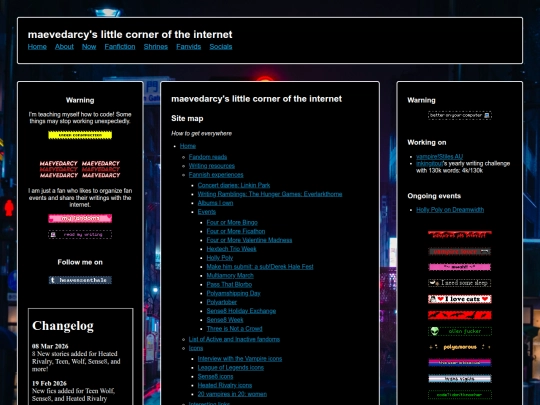Click the 'I need some sleep' badge

pyautogui.click(x=460, y=283)
